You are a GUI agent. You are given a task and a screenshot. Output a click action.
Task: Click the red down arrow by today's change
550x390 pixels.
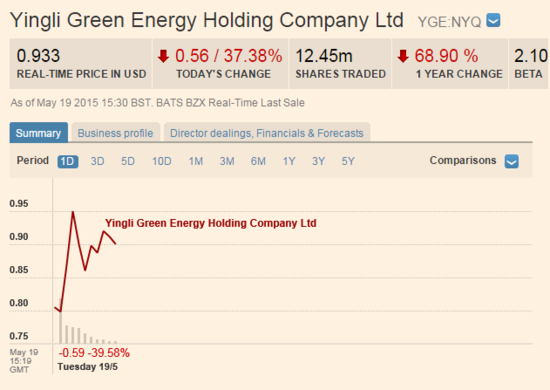click(163, 56)
